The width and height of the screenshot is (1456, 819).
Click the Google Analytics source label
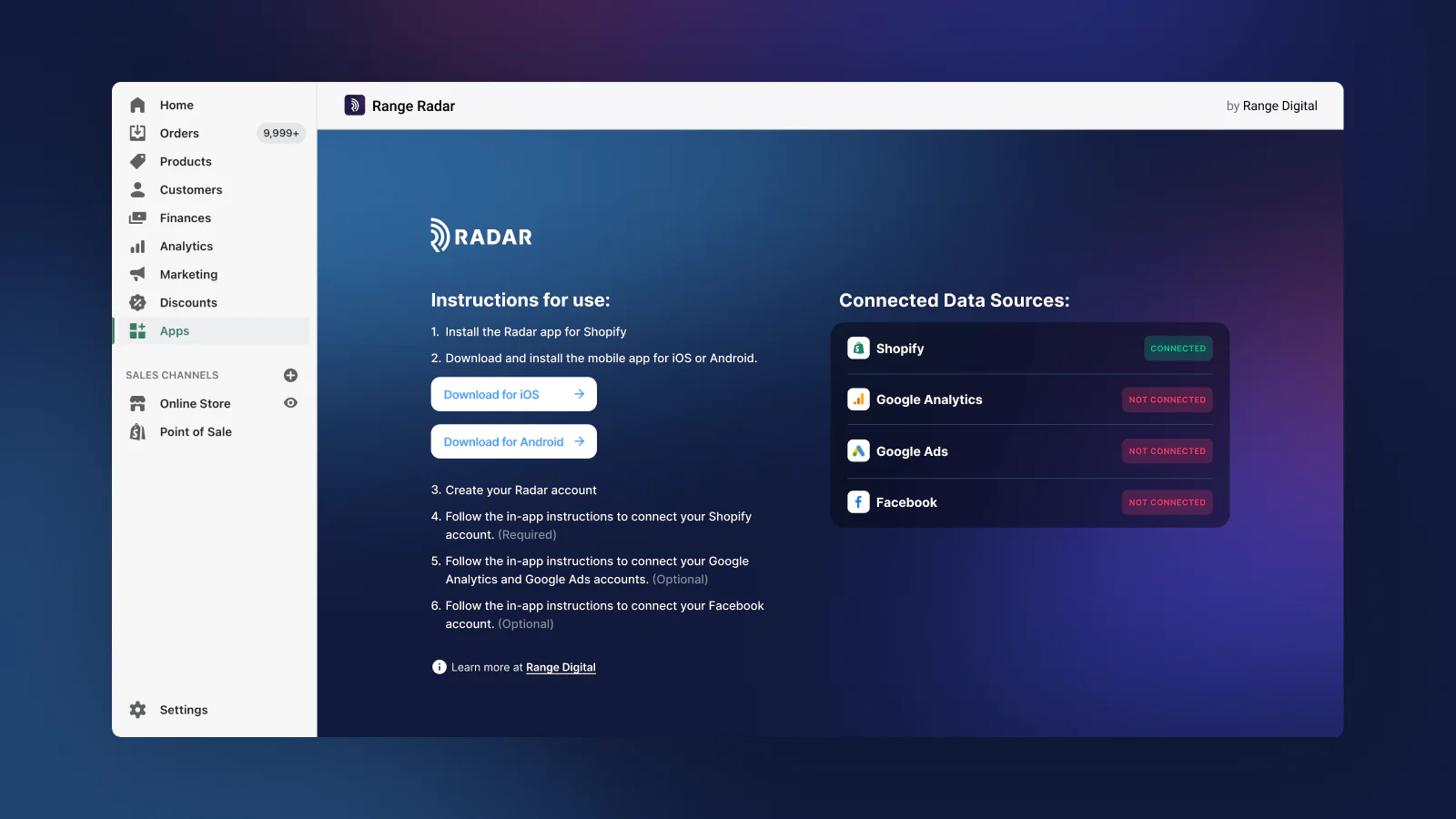[929, 399]
